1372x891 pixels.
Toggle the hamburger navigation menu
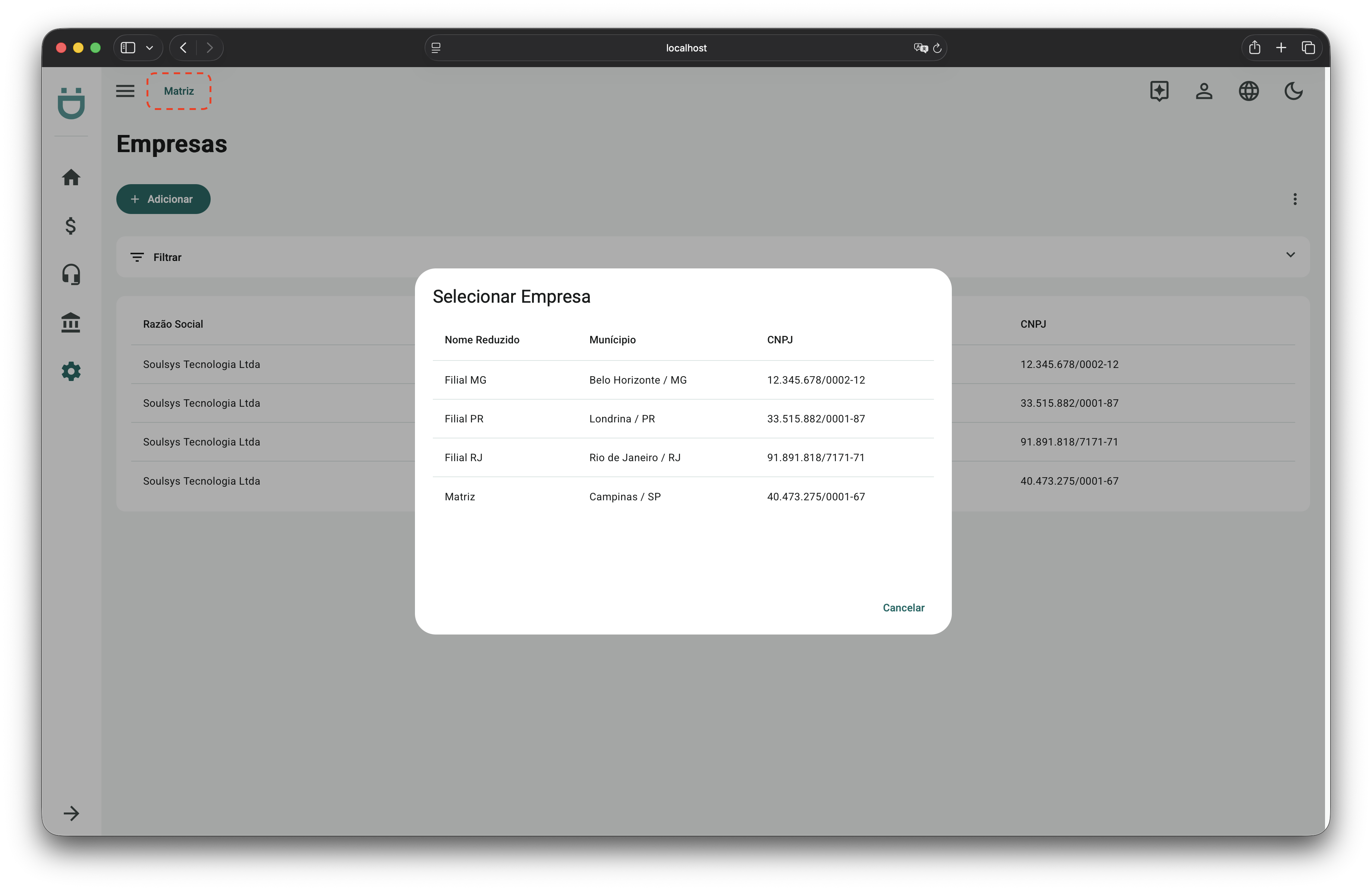125,91
